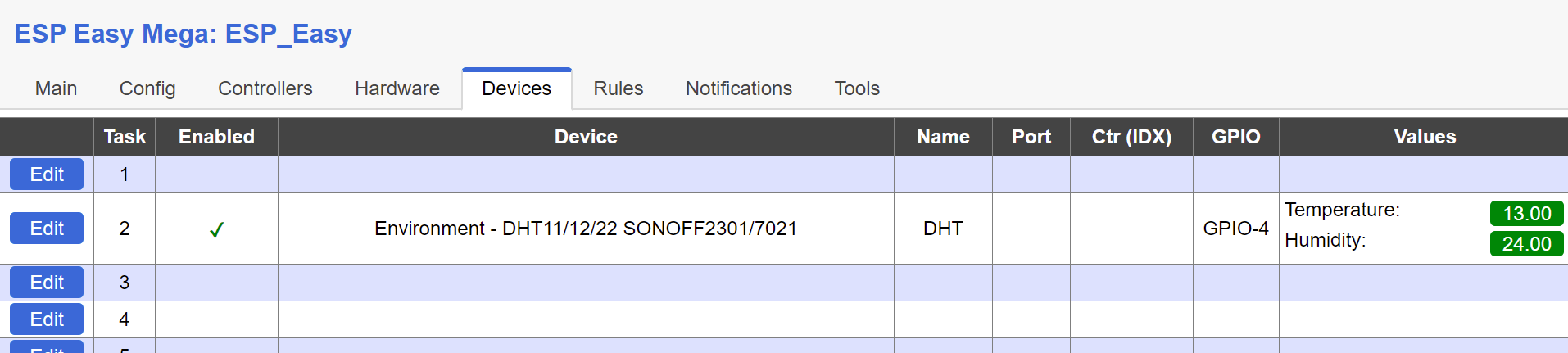Click the Values column header

click(x=1424, y=137)
